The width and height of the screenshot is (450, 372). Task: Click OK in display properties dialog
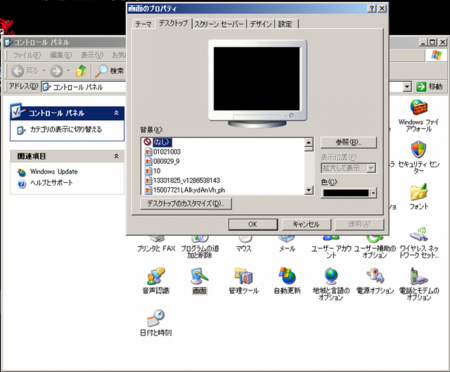(253, 224)
